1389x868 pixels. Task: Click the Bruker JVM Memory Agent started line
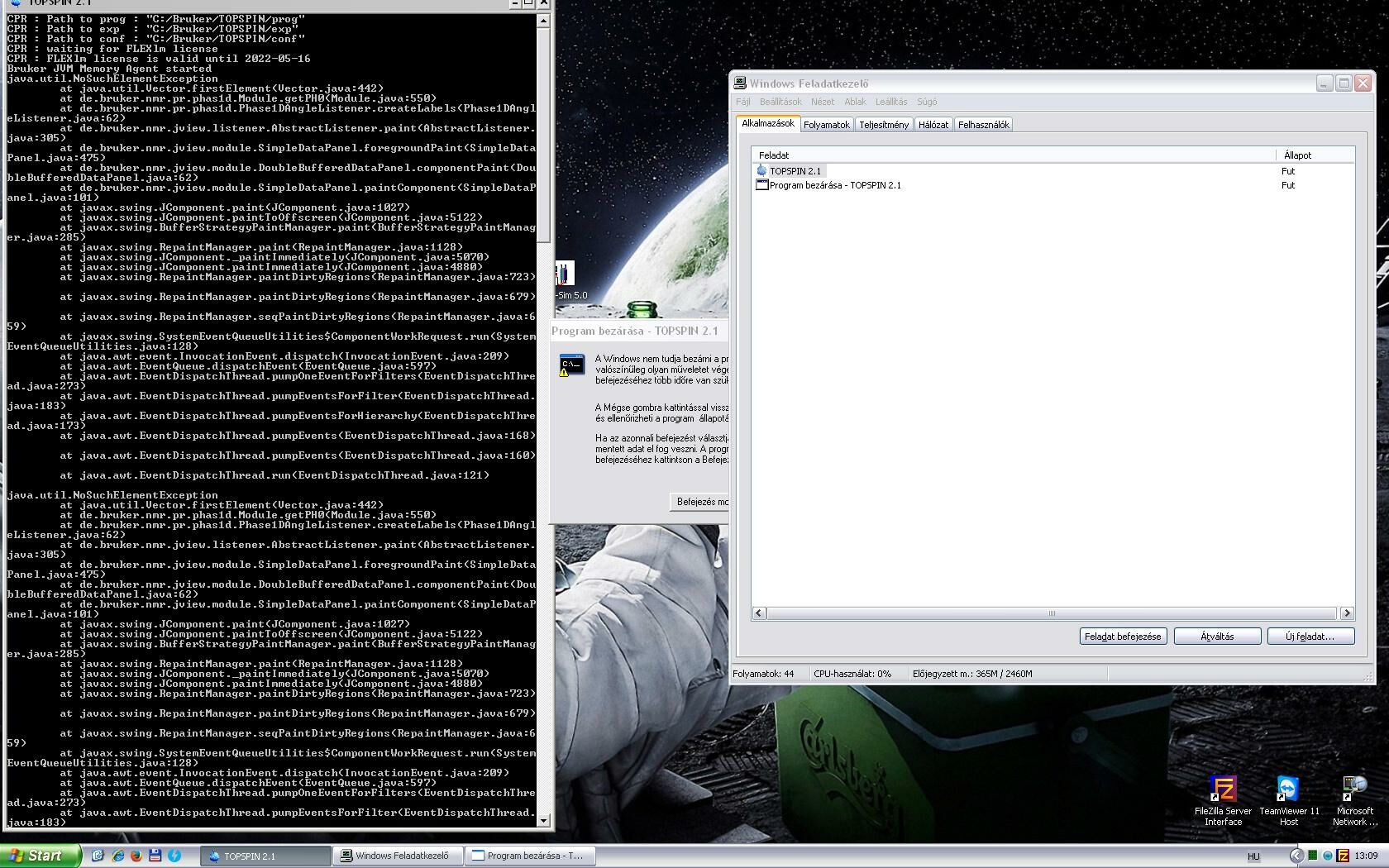[x=109, y=69]
